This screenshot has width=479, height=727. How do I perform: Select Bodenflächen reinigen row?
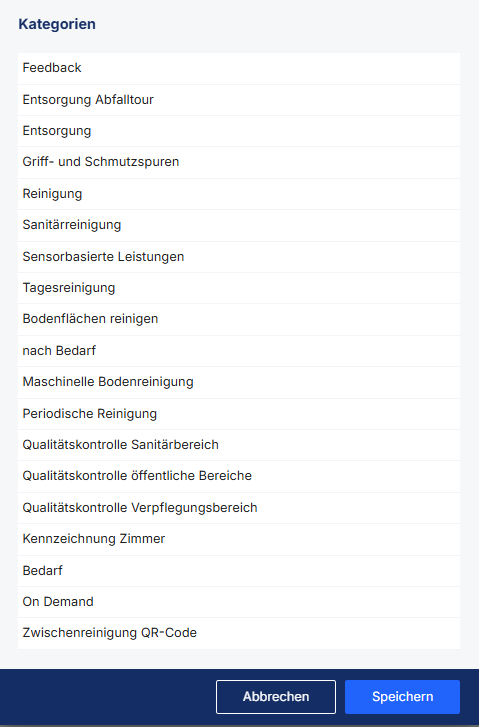(239, 319)
